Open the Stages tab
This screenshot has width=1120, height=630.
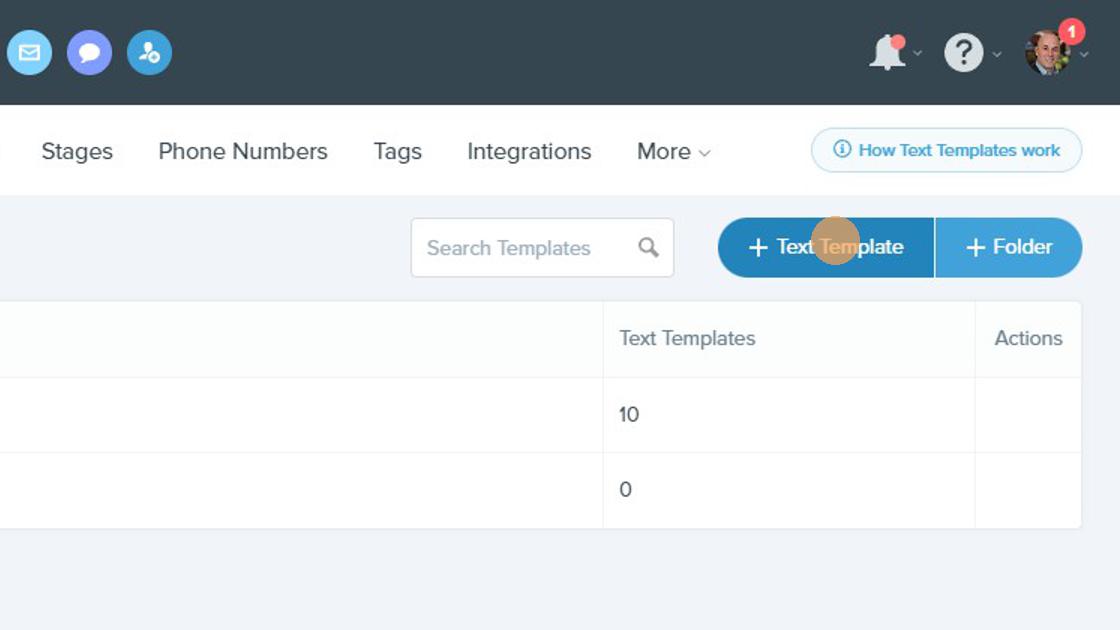(x=77, y=151)
